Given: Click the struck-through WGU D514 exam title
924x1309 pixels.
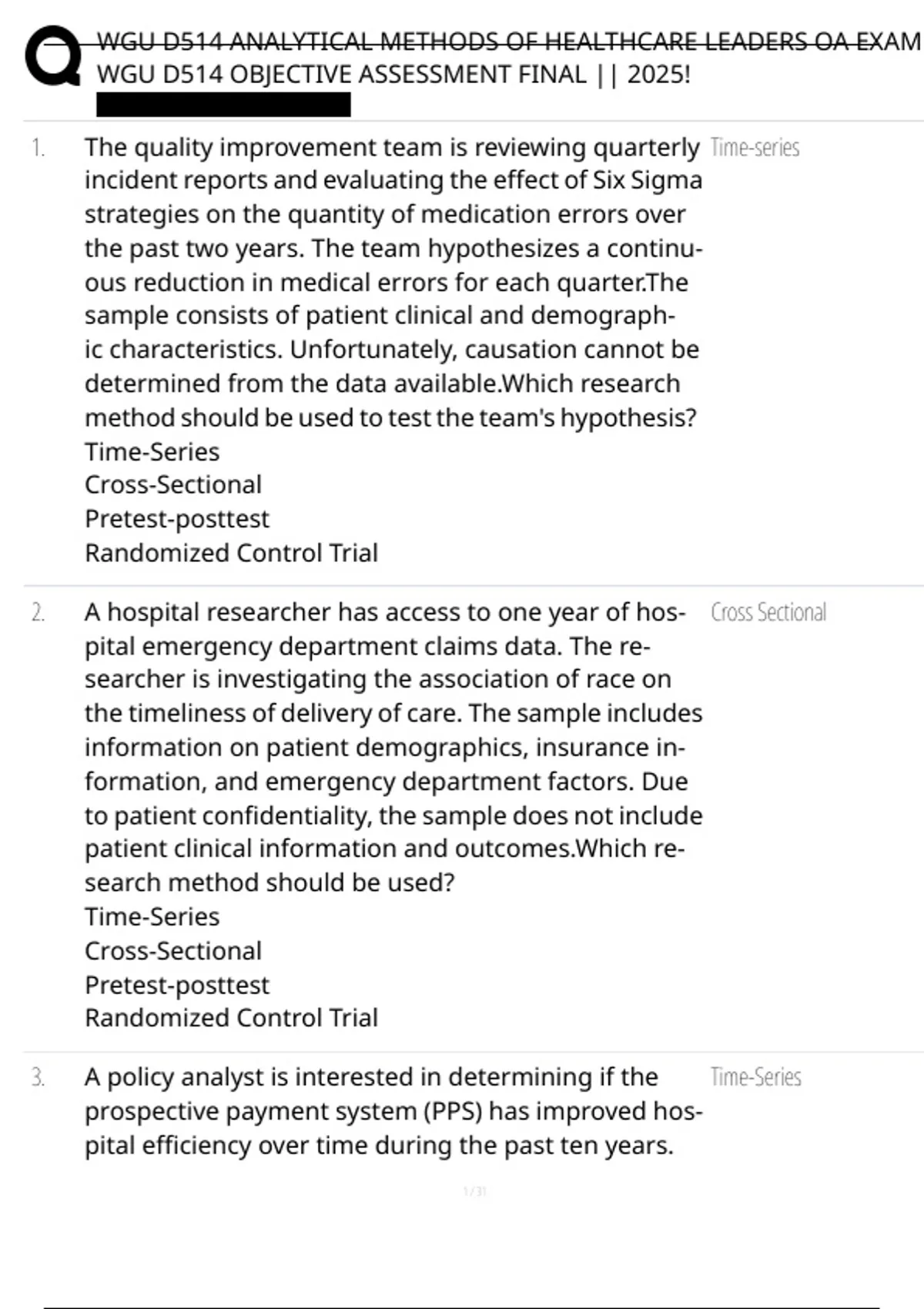Looking at the screenshot, I should pyautogui.click(x=508, y=41).
